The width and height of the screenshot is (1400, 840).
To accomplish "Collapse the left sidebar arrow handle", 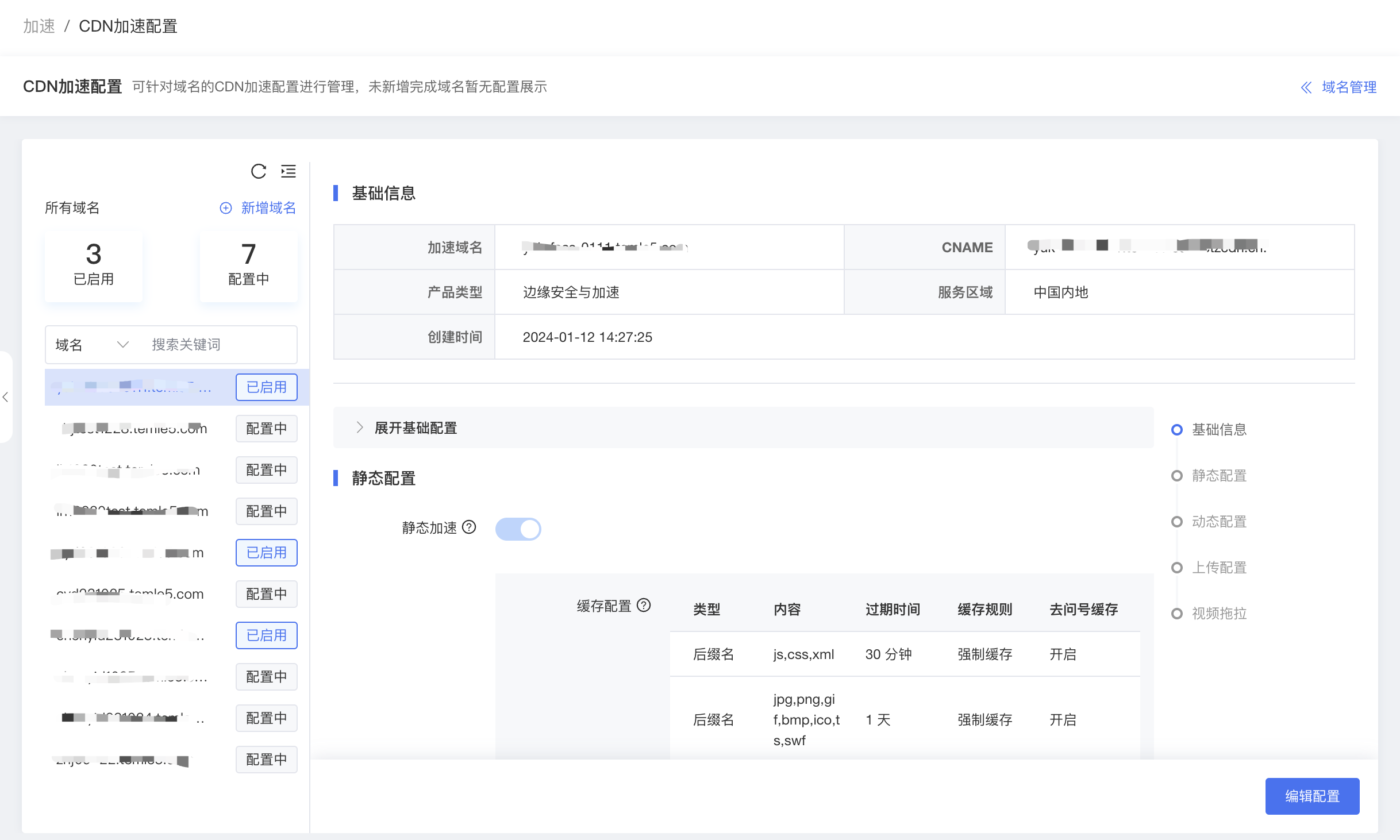I will 6,397.
